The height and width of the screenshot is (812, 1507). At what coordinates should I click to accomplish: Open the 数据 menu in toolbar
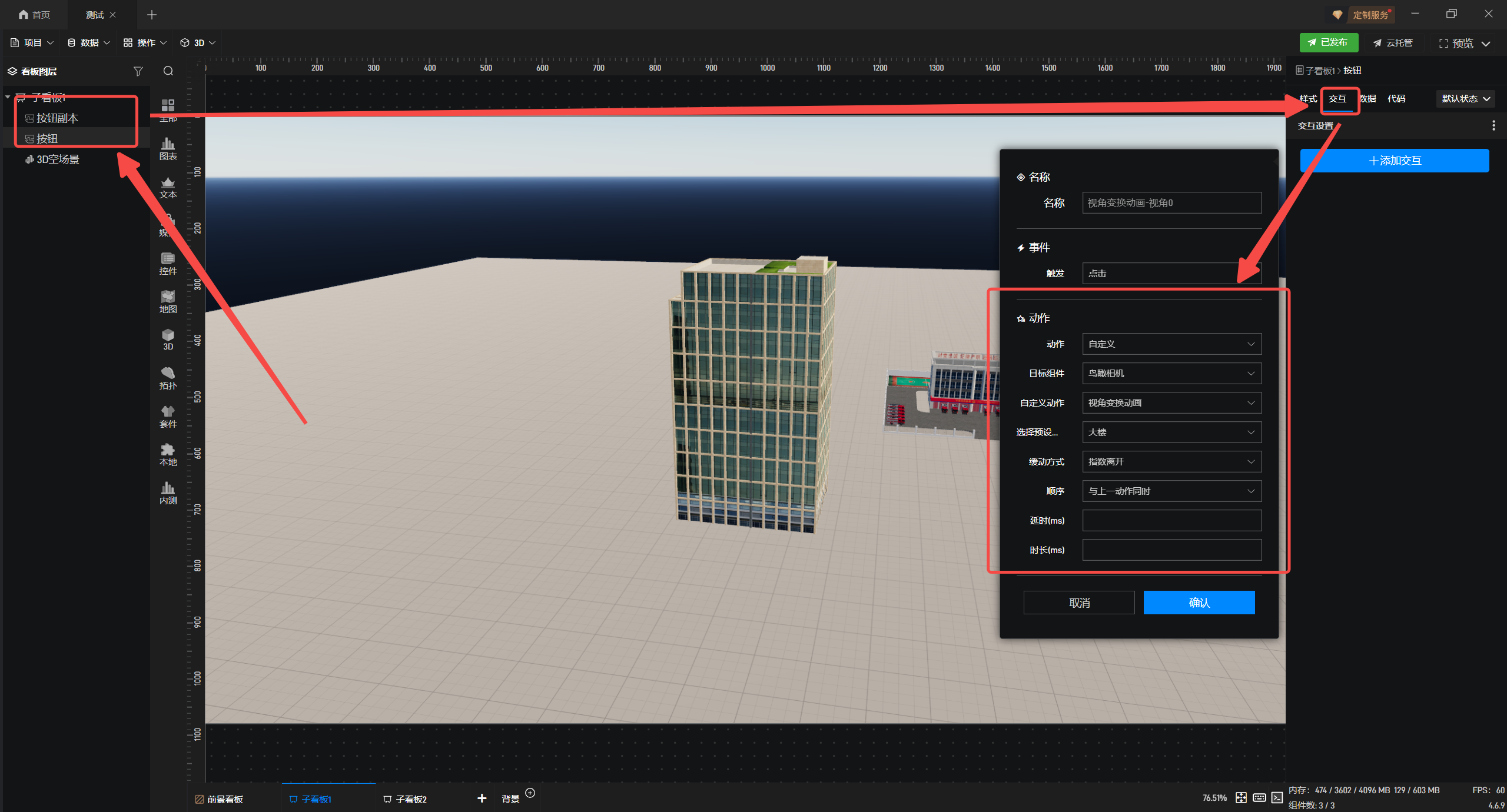tap(88, 43)
